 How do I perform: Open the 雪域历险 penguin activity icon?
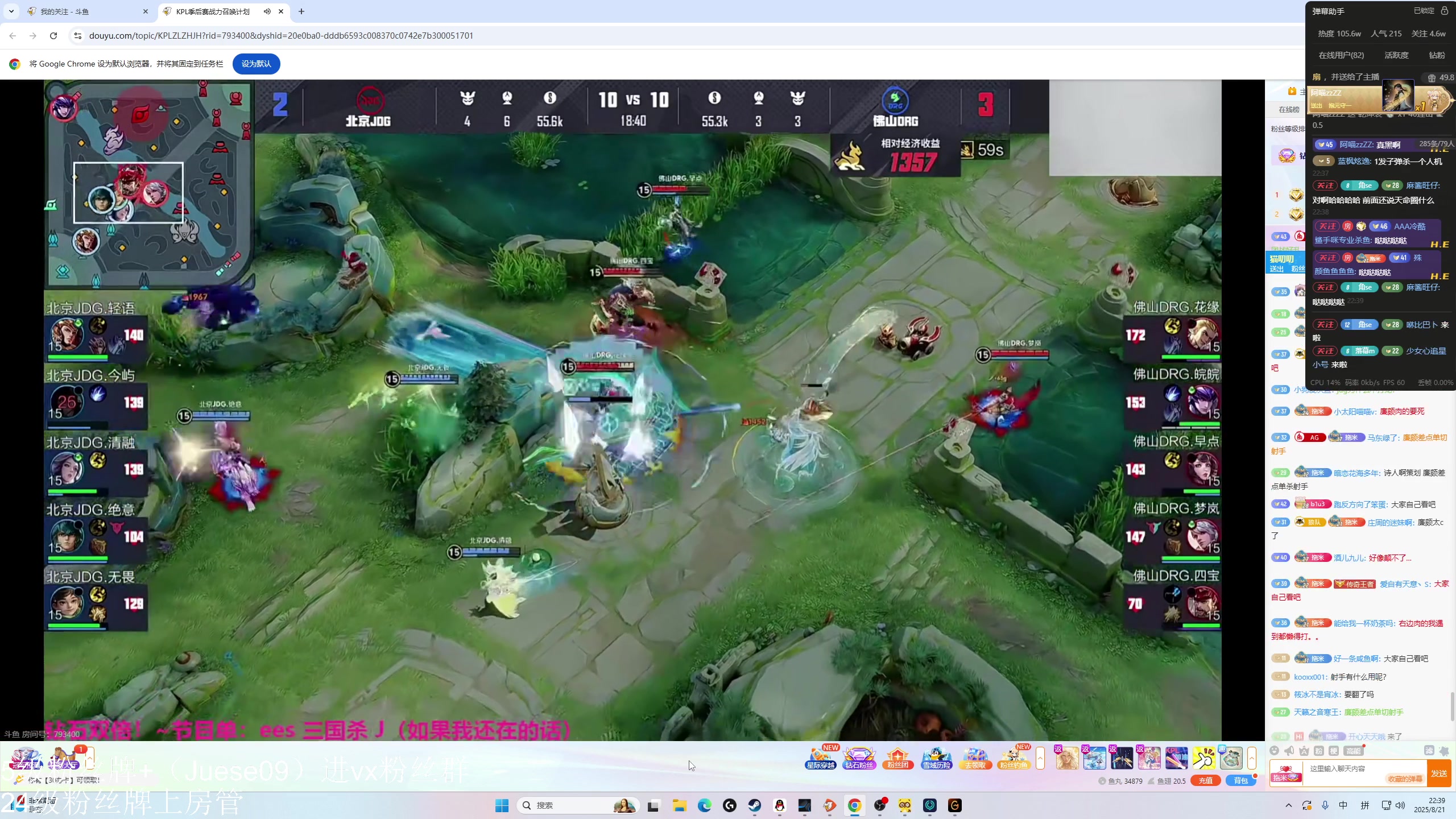pos(936,759)
